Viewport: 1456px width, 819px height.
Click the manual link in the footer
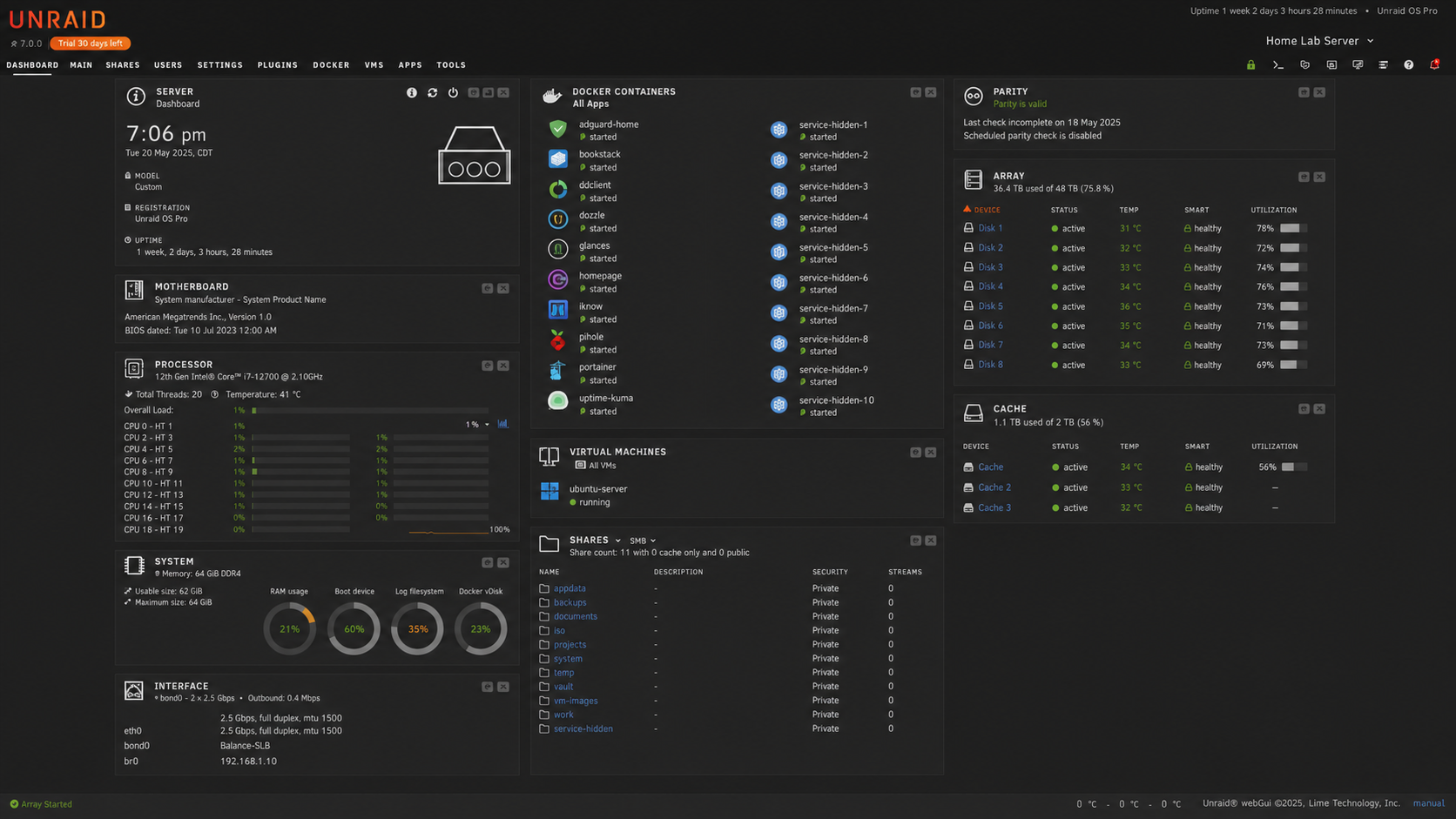click(x=1428, y=803)
